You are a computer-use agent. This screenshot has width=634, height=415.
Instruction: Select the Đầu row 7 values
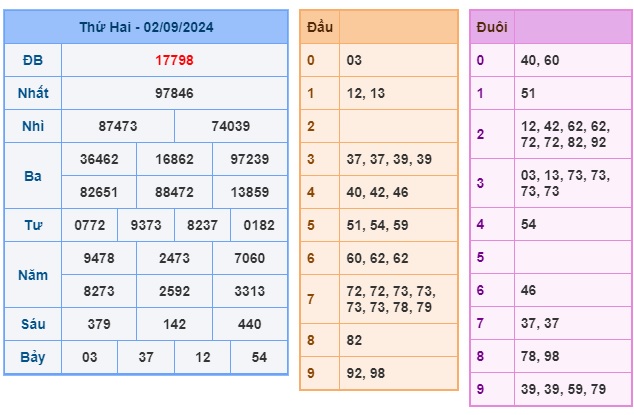[x=391, y=299]
